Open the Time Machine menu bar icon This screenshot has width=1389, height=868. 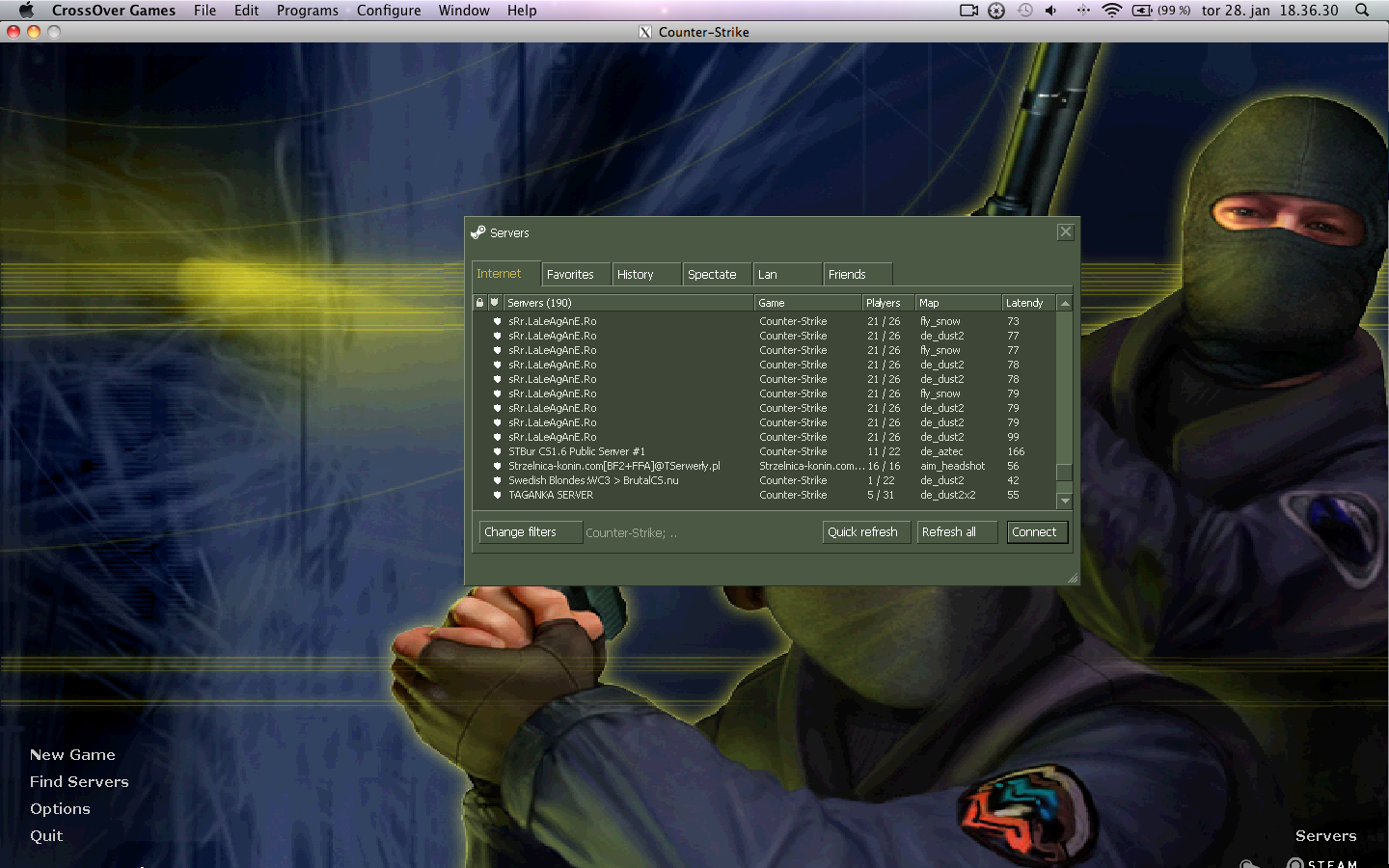tap(1024, 11)
